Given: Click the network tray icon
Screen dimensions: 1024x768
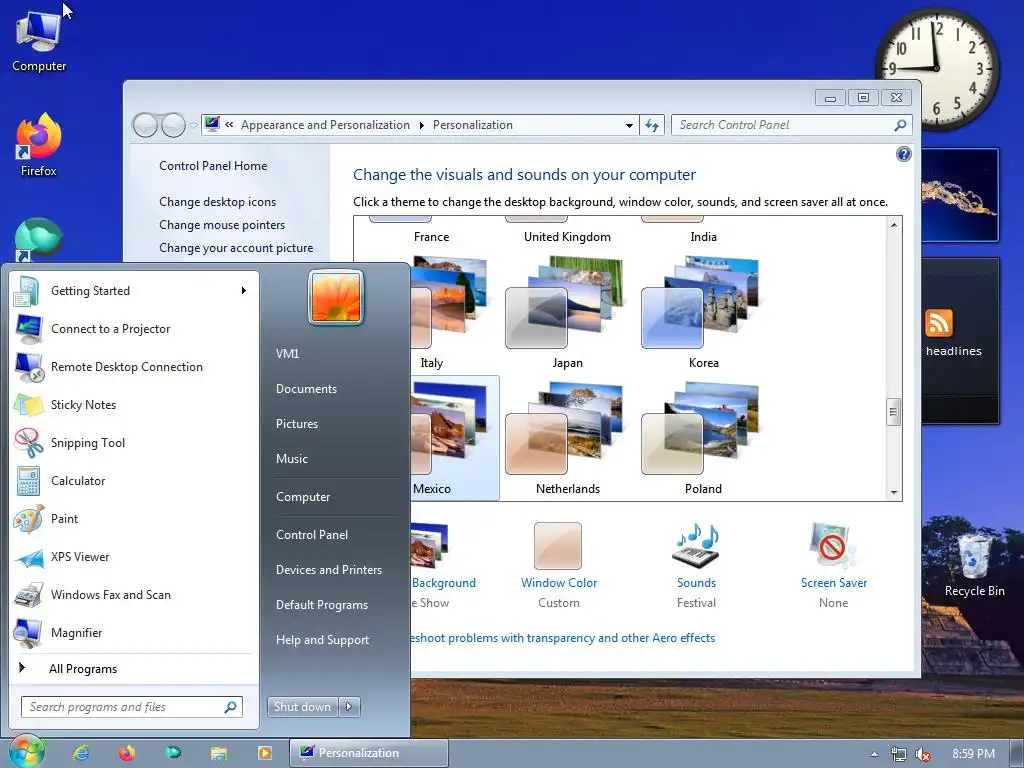Looking at the screenshot, I should point(899,754).
